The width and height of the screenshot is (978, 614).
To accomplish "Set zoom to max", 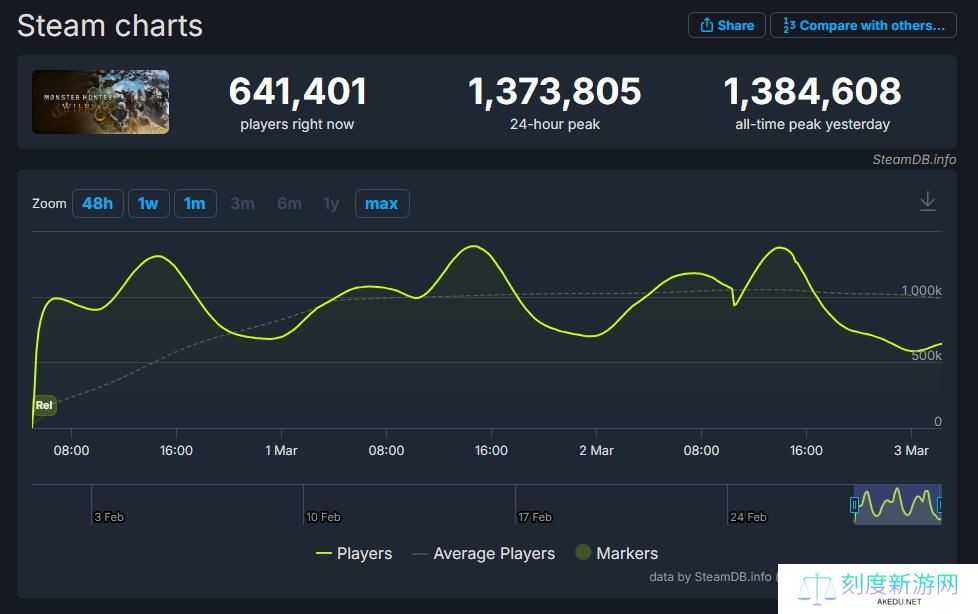I will pyautogui.click(x=382, y=203).
